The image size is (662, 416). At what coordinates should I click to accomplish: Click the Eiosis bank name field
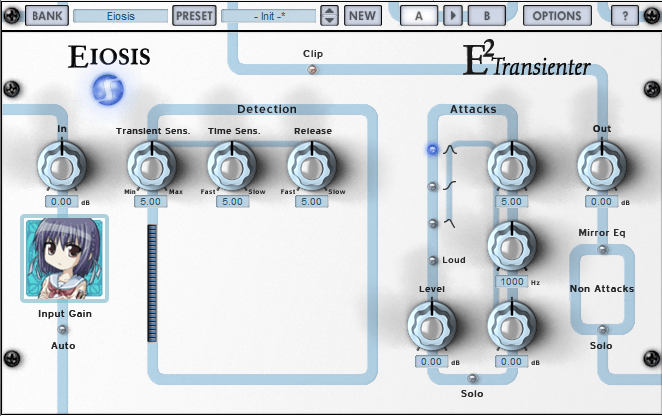pos(120,16)
